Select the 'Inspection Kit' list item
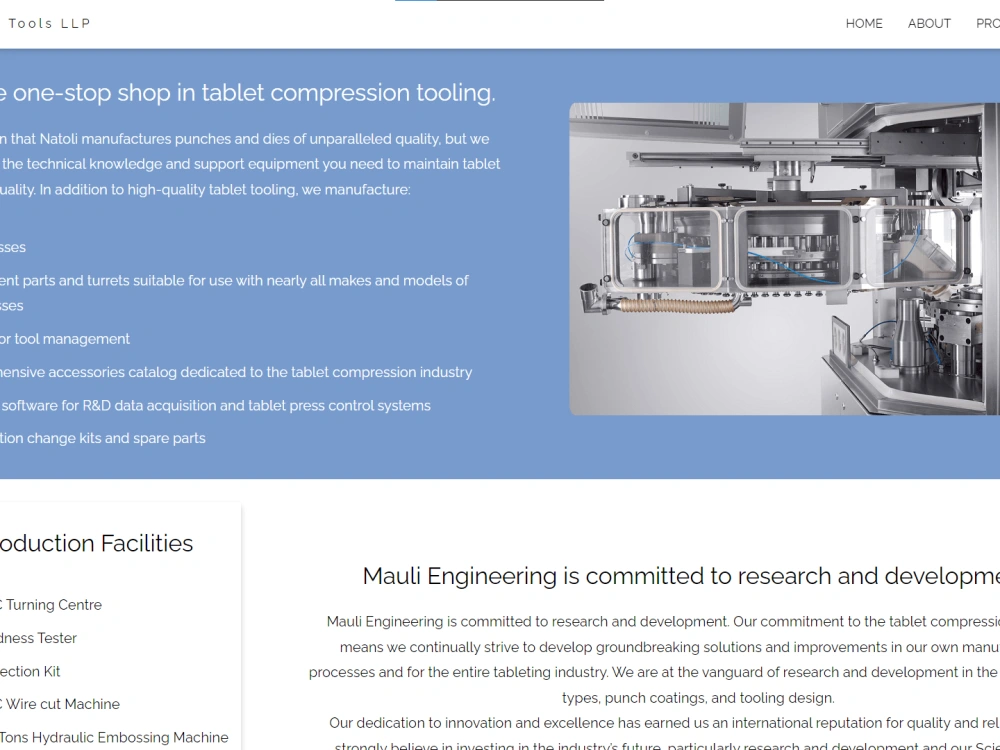 [30, 672]
